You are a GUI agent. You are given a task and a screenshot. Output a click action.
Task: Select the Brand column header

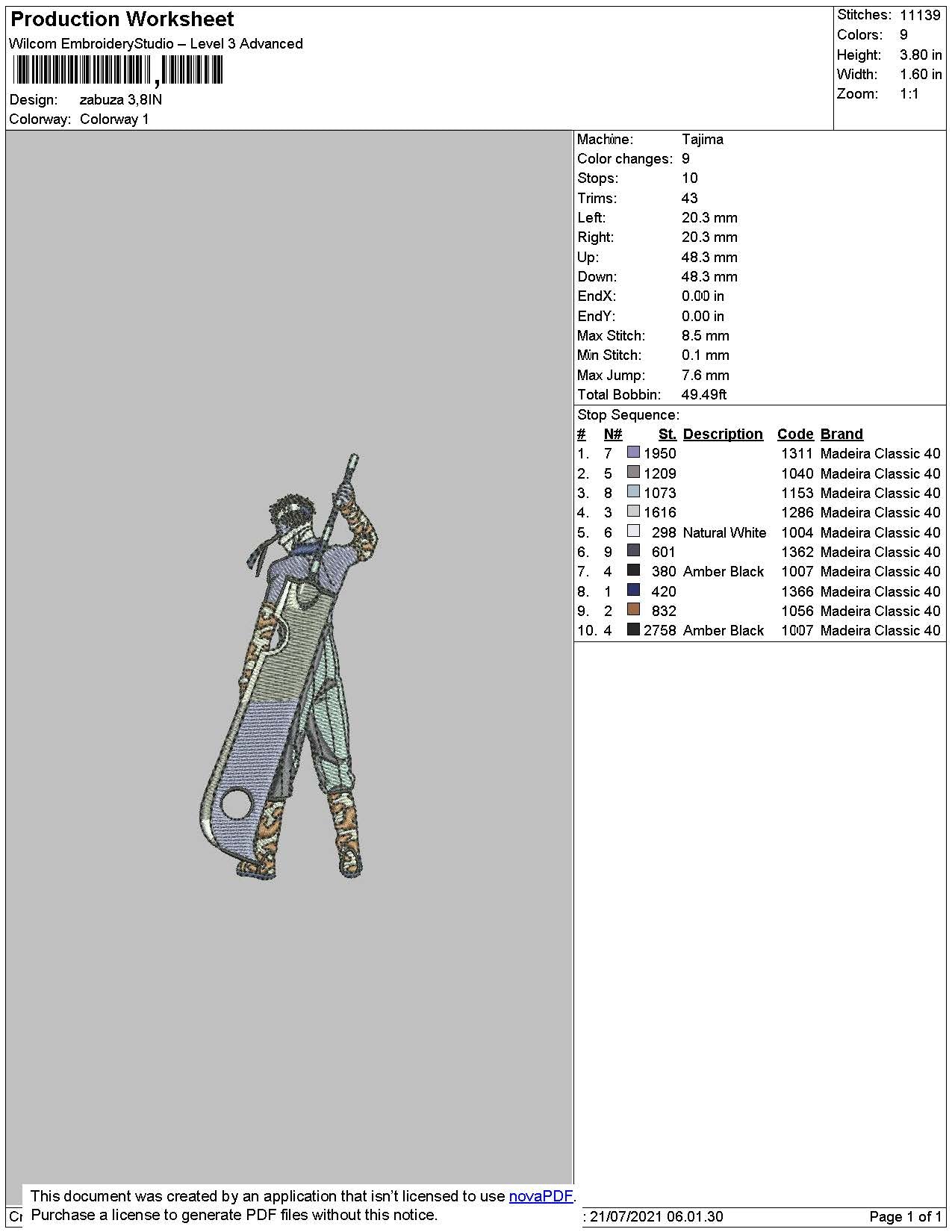point(841,434)
